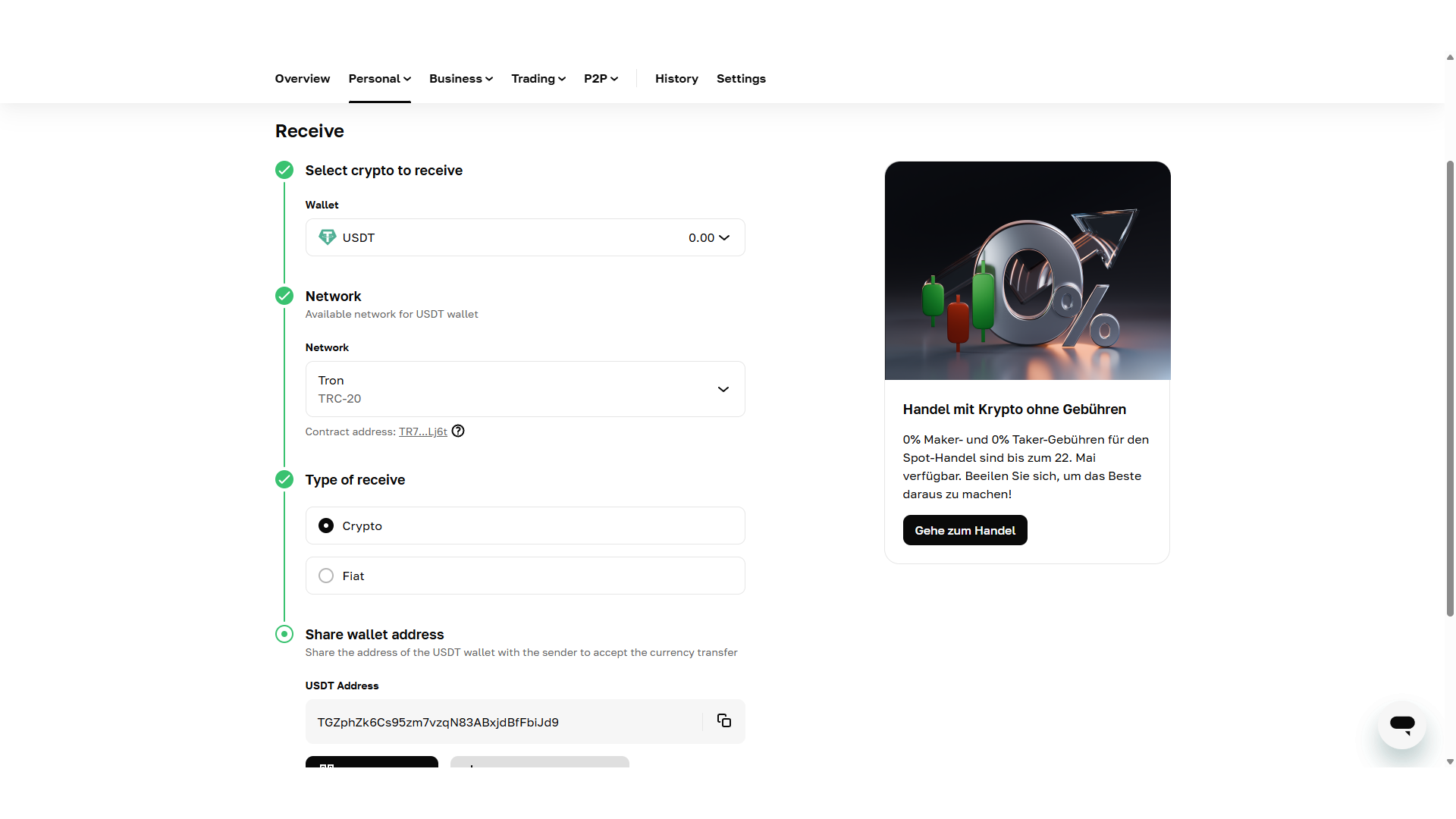Select Fiat as type of receive

click(525, 576)
